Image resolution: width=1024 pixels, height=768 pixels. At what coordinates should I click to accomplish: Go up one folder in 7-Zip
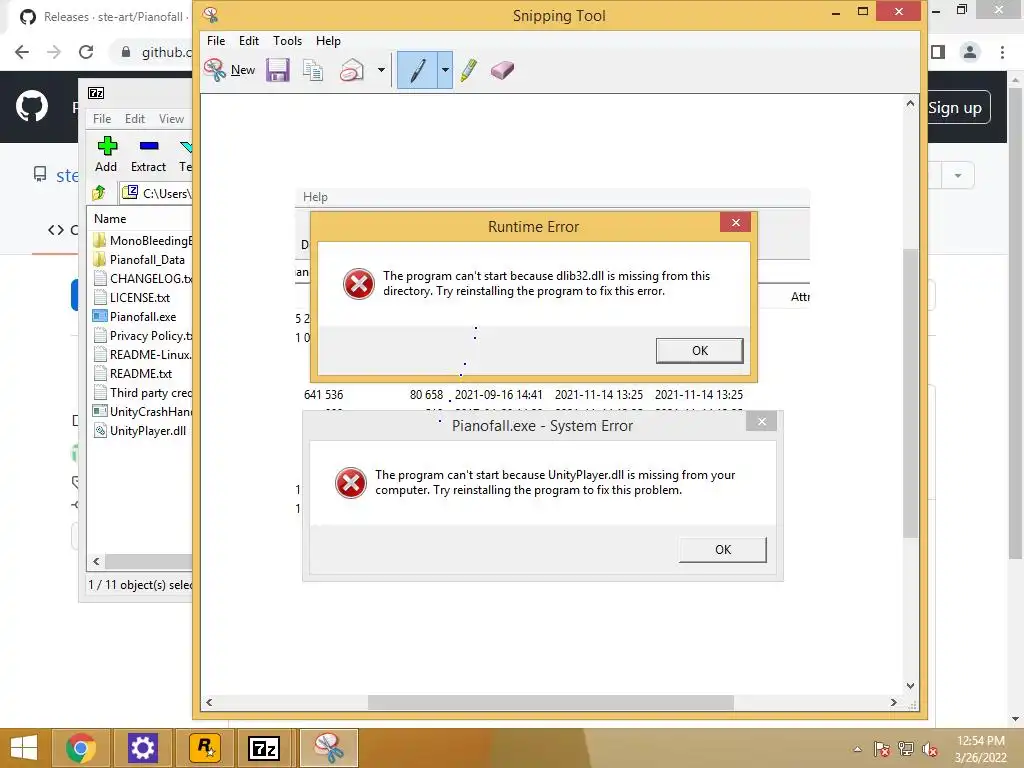tap(99, 193)
